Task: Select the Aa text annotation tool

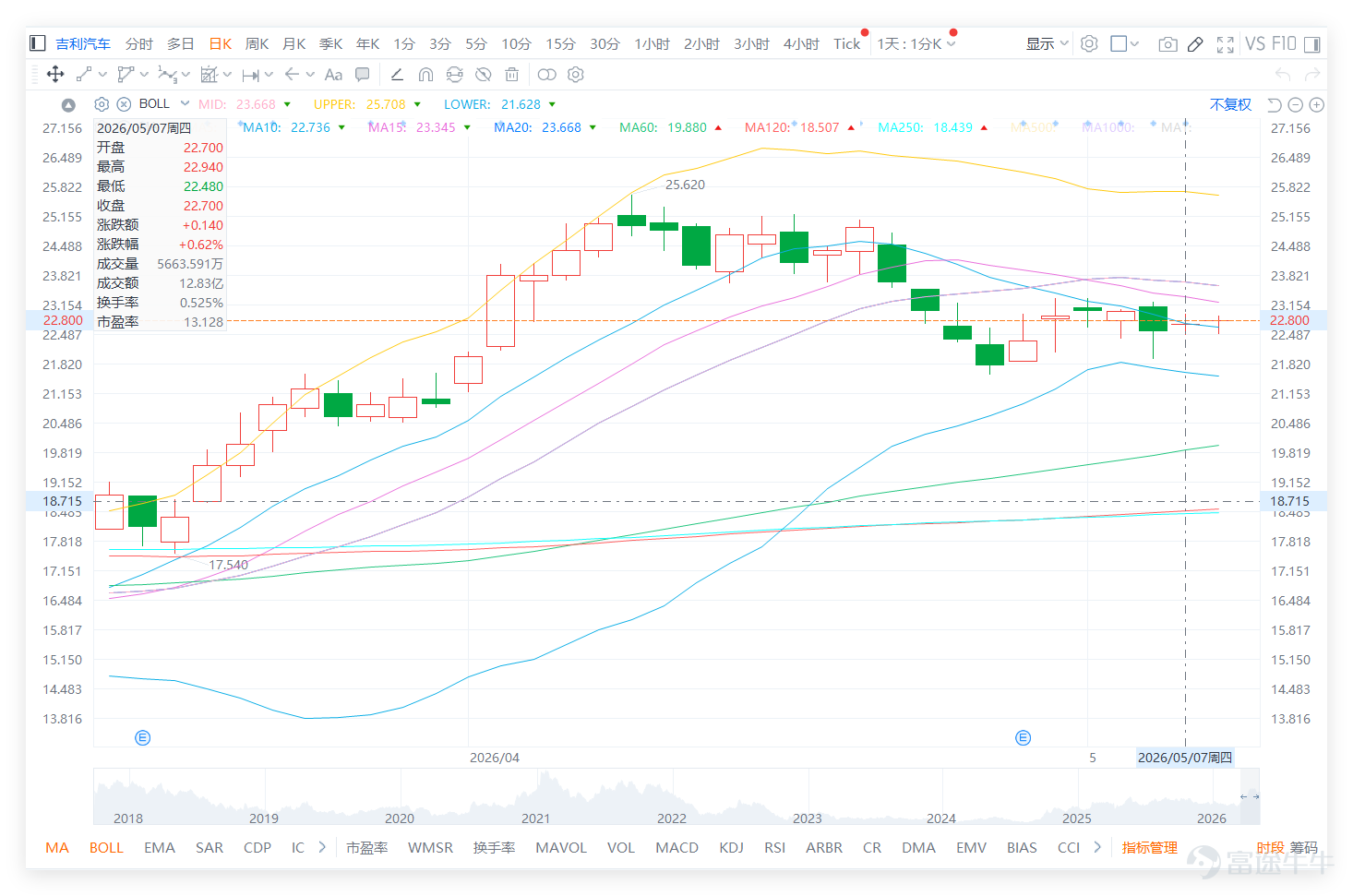Action: [x=333, y=75]
